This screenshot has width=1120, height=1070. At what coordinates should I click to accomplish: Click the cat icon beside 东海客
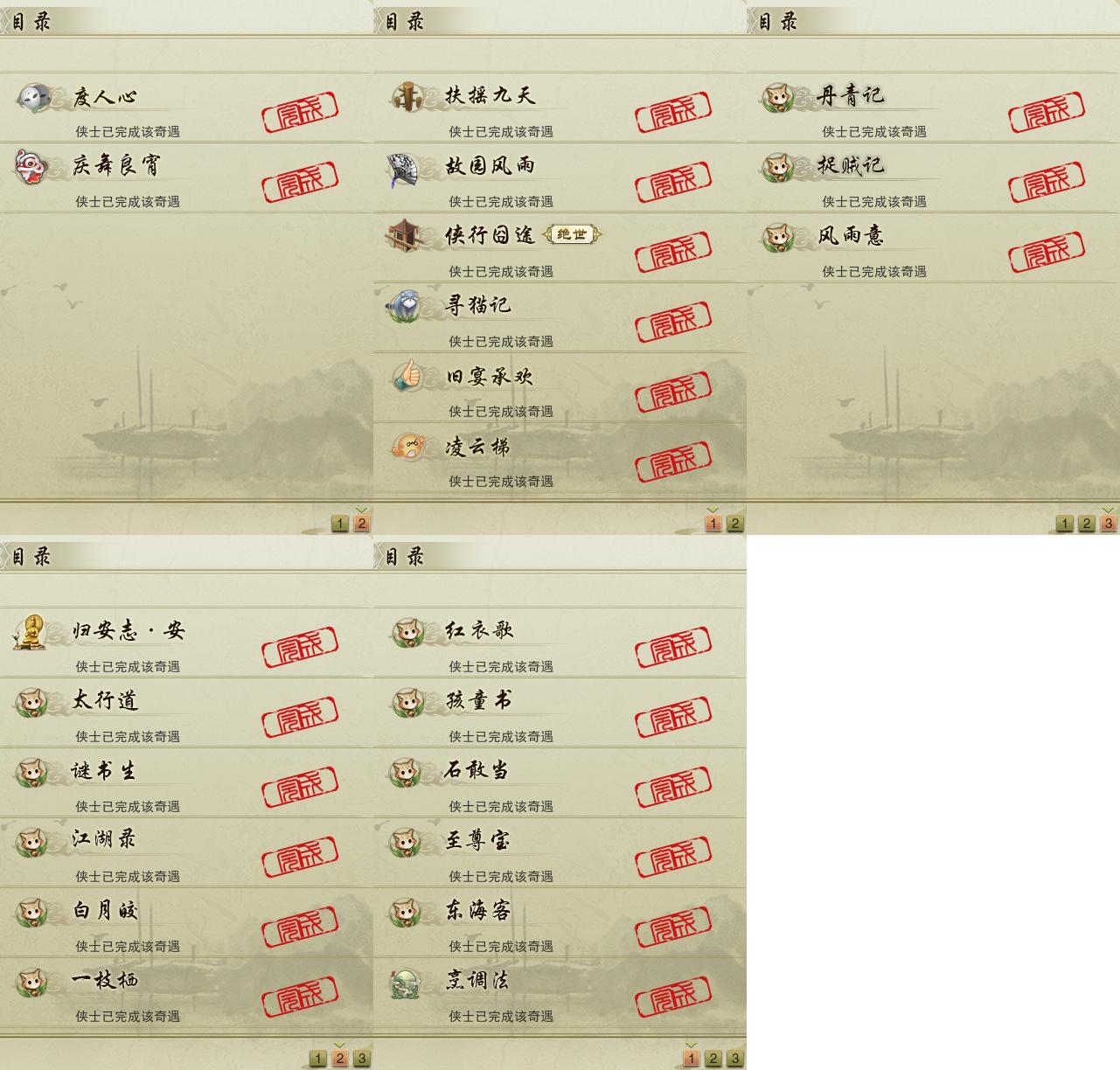click(x=406, y=912)
